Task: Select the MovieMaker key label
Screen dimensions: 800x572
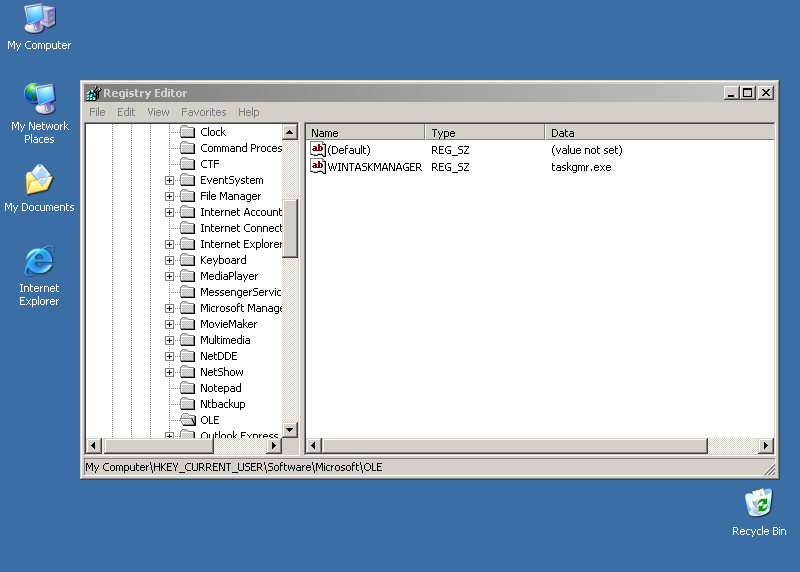Action: click(228, 324)
